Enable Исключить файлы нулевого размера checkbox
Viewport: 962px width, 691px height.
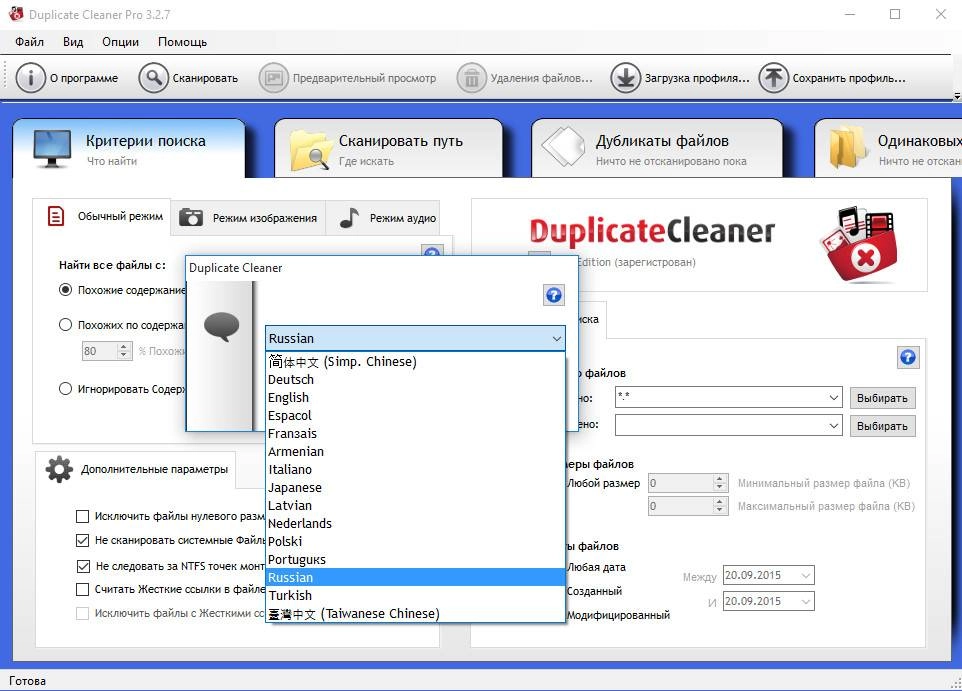(x=82, y=516)
